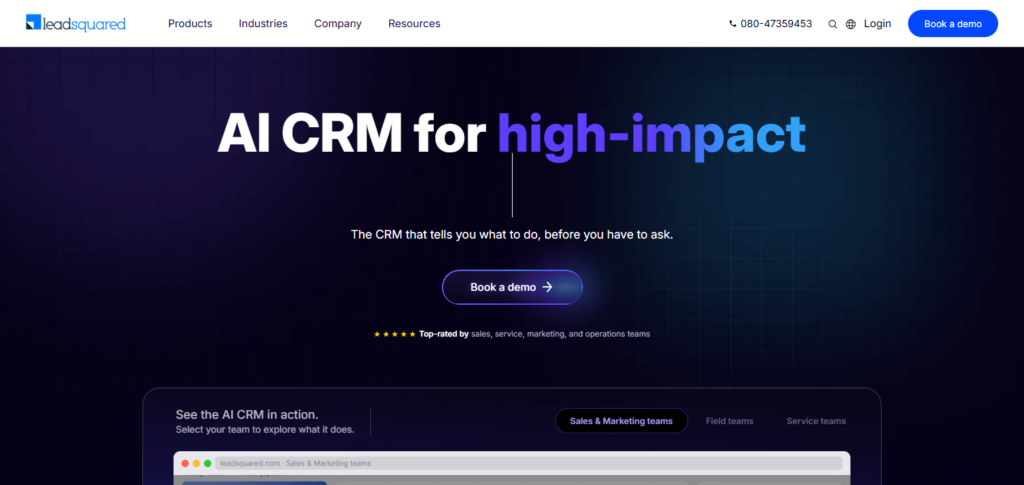Click 'The CRM that tells you what to do' tagline

(x=512, y=234)
